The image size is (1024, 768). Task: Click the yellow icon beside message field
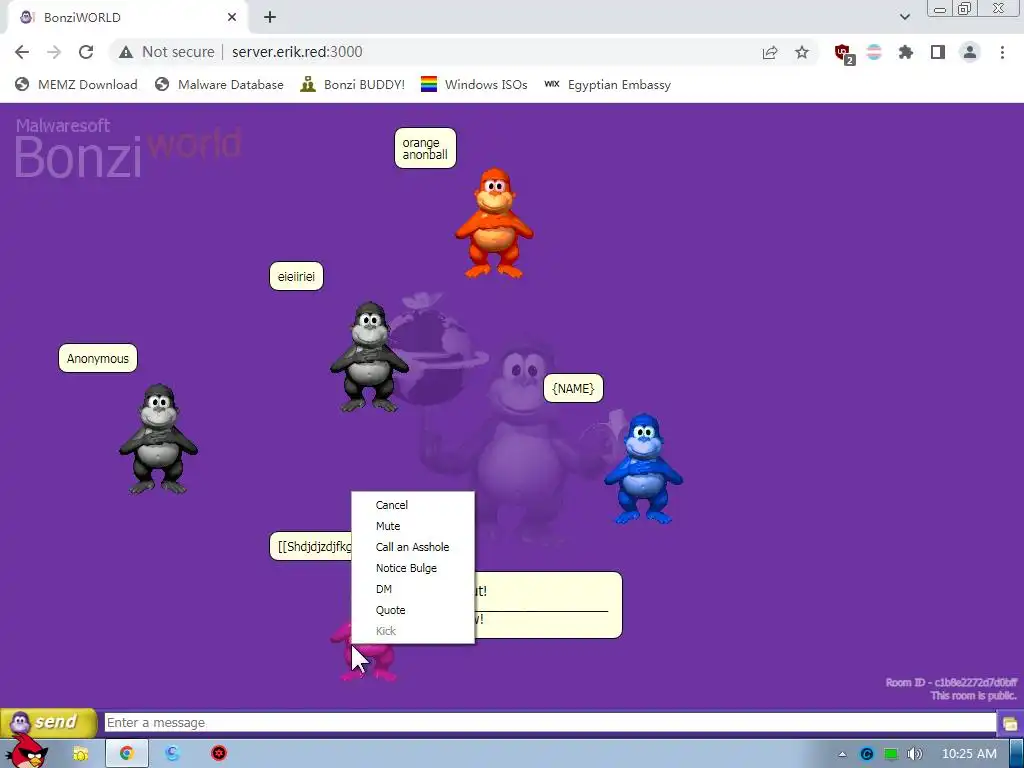click(x=1010, y=723)
